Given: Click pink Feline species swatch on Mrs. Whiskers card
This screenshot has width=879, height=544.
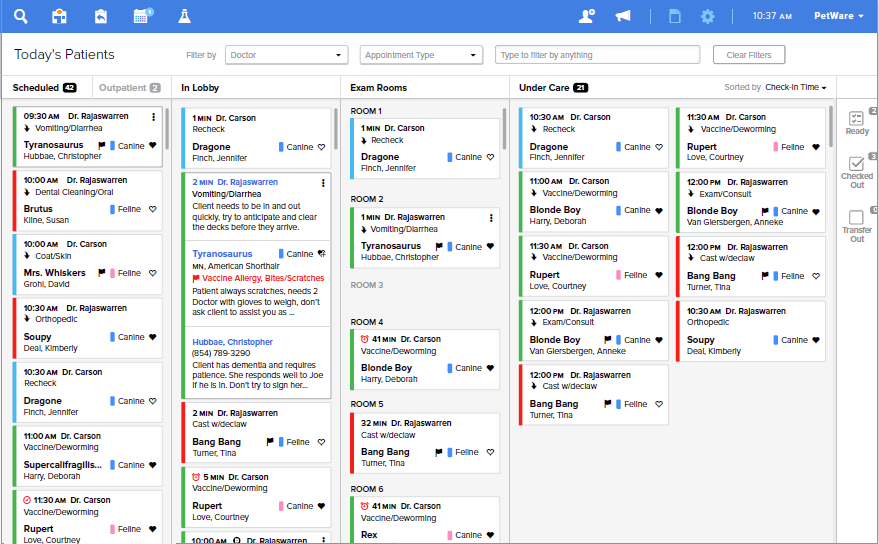Looking at the screenshot, I should coord(112,273).
